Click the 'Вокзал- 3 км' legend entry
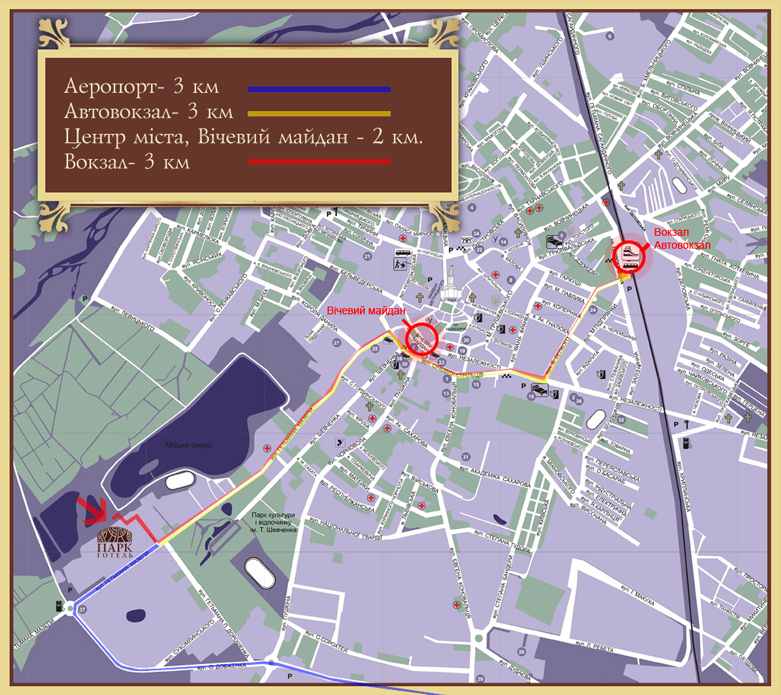This screenshot has height=695, width=781. point(127,162)
